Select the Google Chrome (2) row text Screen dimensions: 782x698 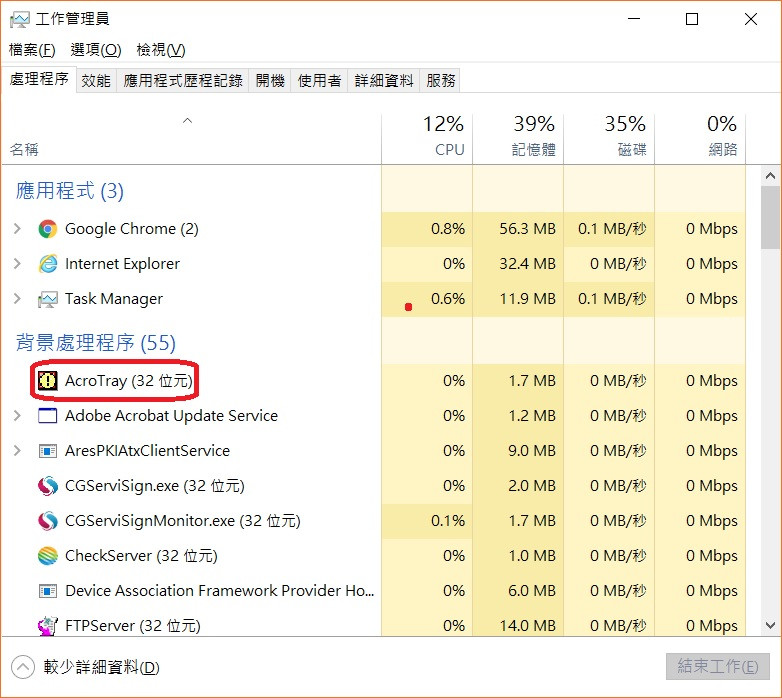(132, 229)
